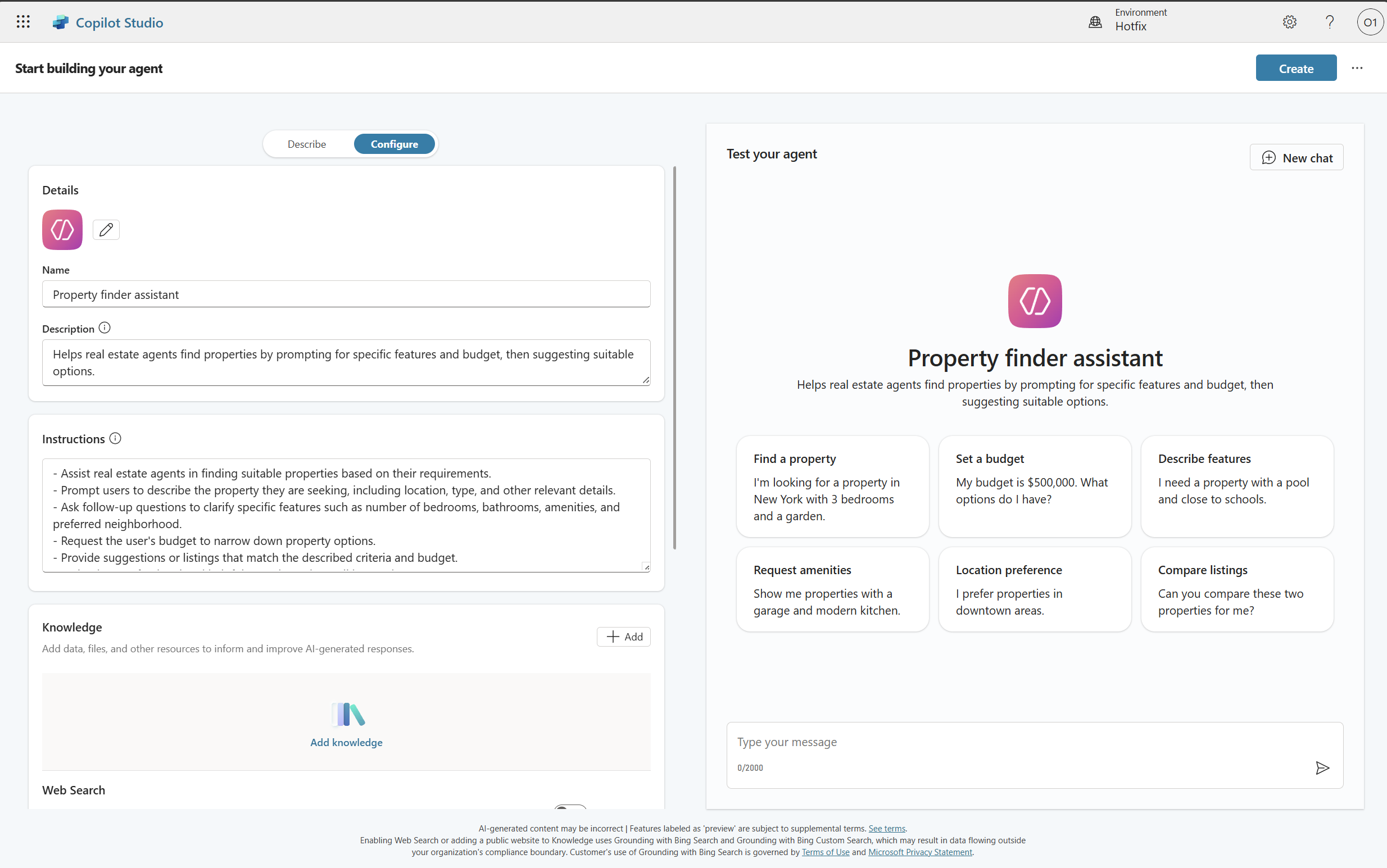The image size is (1387, 868).
Task: Click the pencil edit icon beside the agent icon
Action: 106,230
